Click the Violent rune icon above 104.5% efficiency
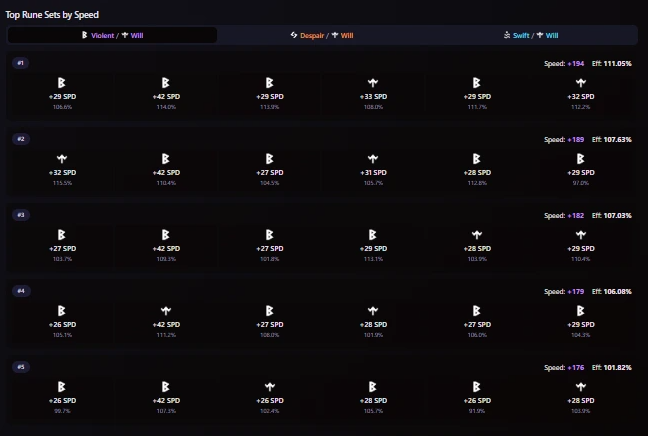The height and width of the screenshot is (436, 648). [x=269, y=159]
